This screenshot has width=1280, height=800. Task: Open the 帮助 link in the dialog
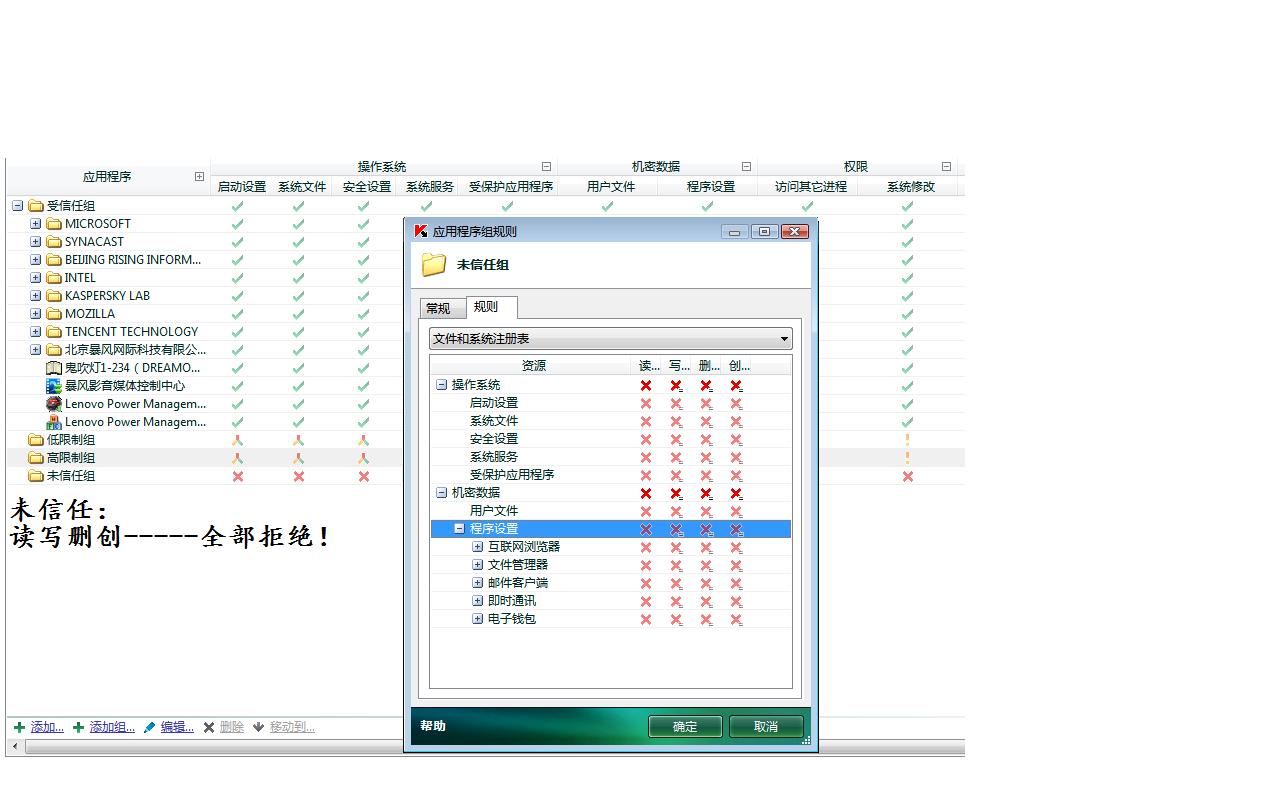tap(433, 726)
